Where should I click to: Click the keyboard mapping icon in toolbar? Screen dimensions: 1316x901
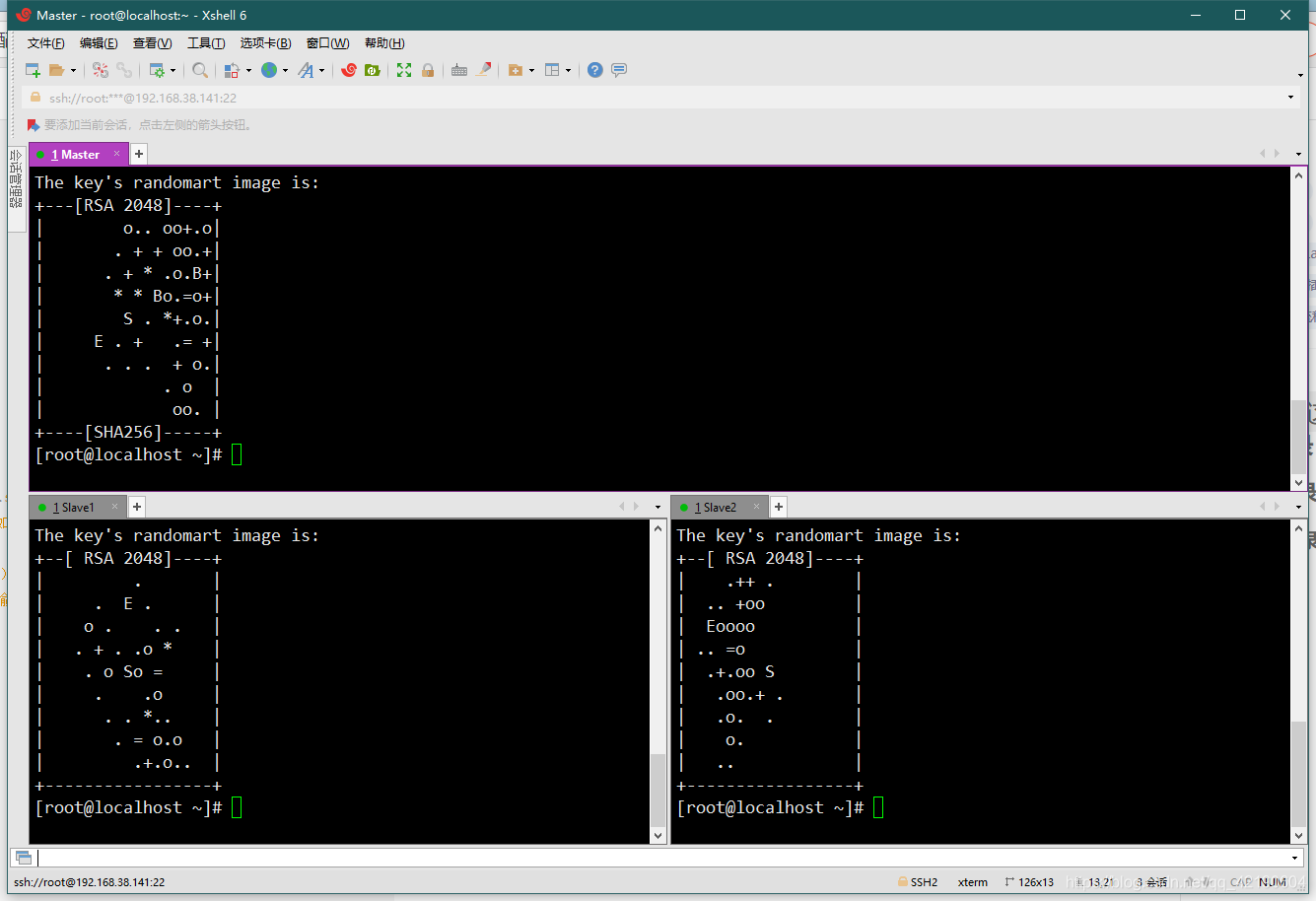click(x=459, y=70)
